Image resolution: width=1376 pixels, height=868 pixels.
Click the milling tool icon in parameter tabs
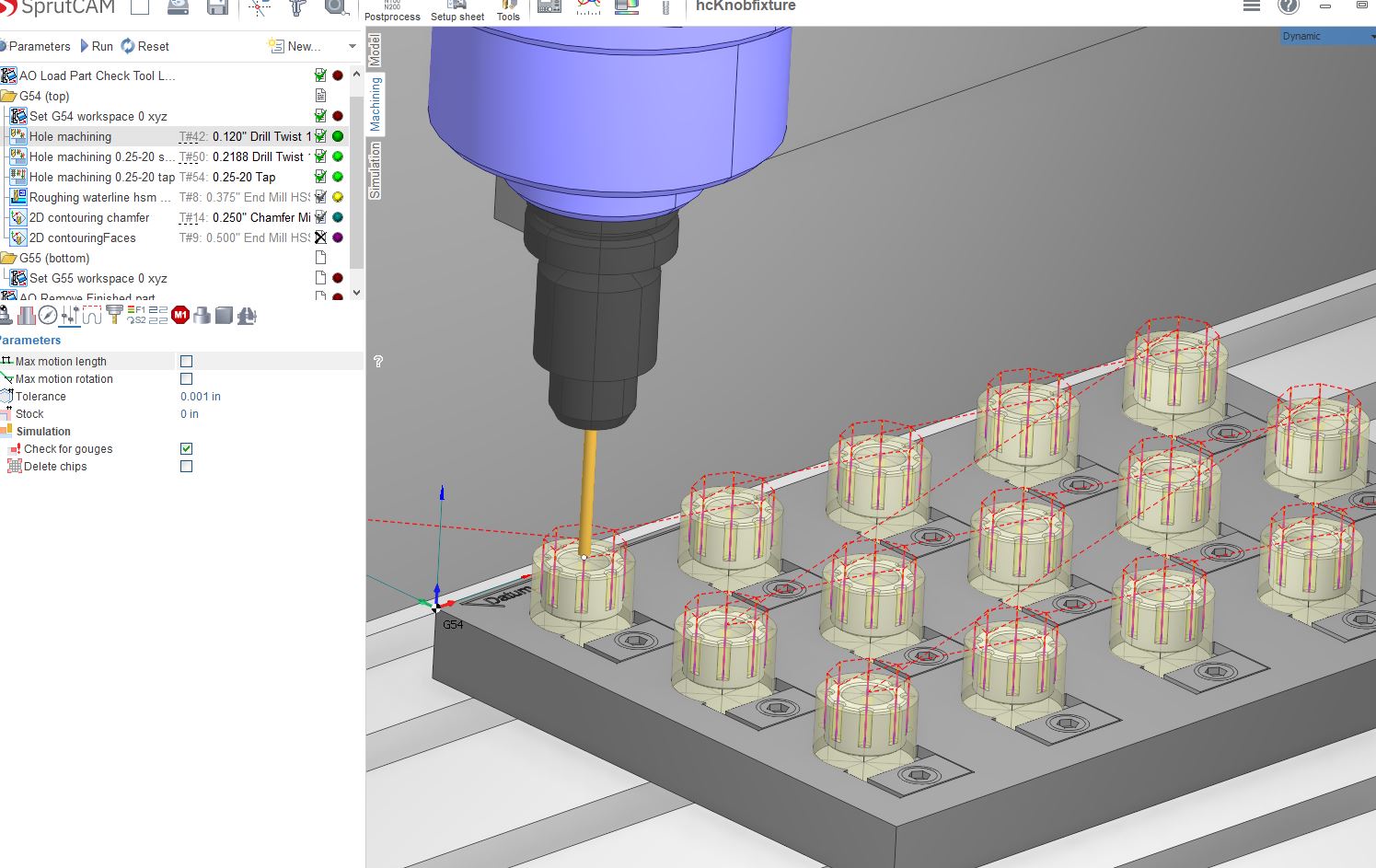114,316
